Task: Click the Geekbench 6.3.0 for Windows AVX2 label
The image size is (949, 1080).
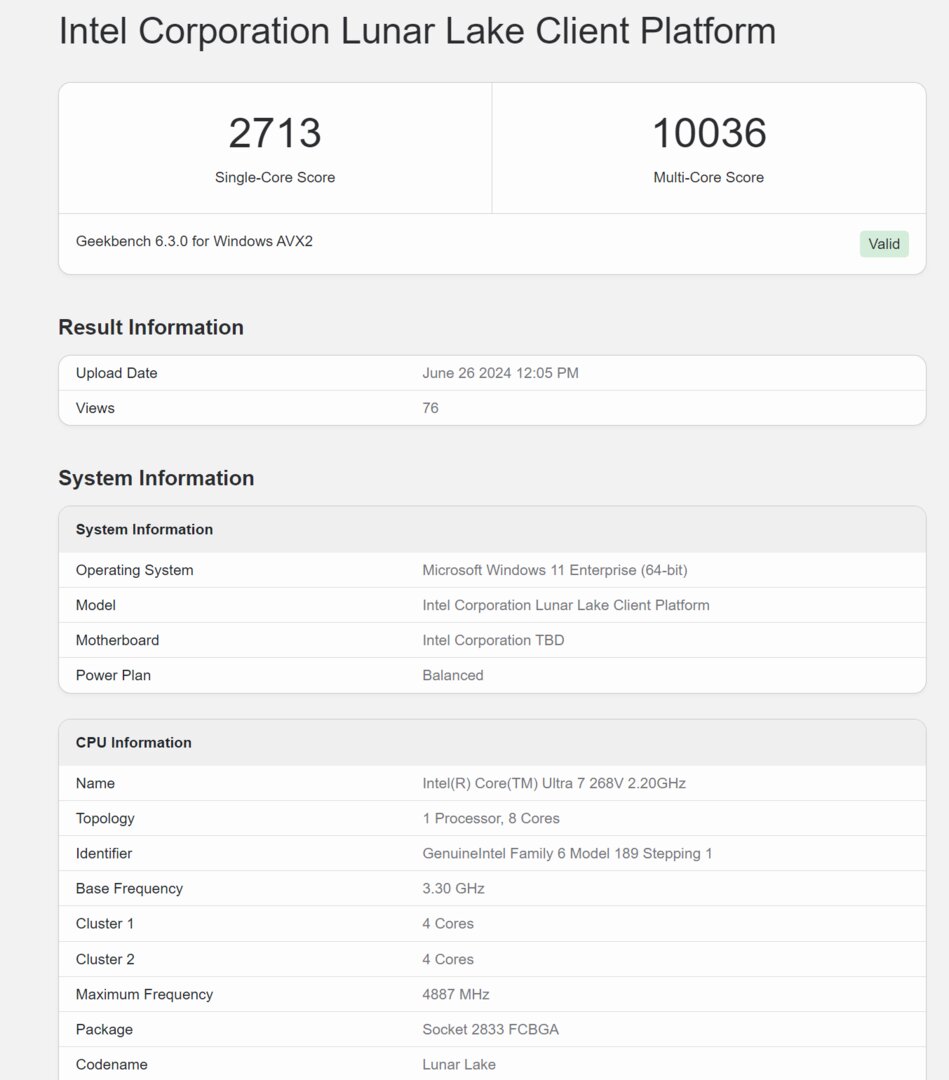Action: [x=193, y=240]
